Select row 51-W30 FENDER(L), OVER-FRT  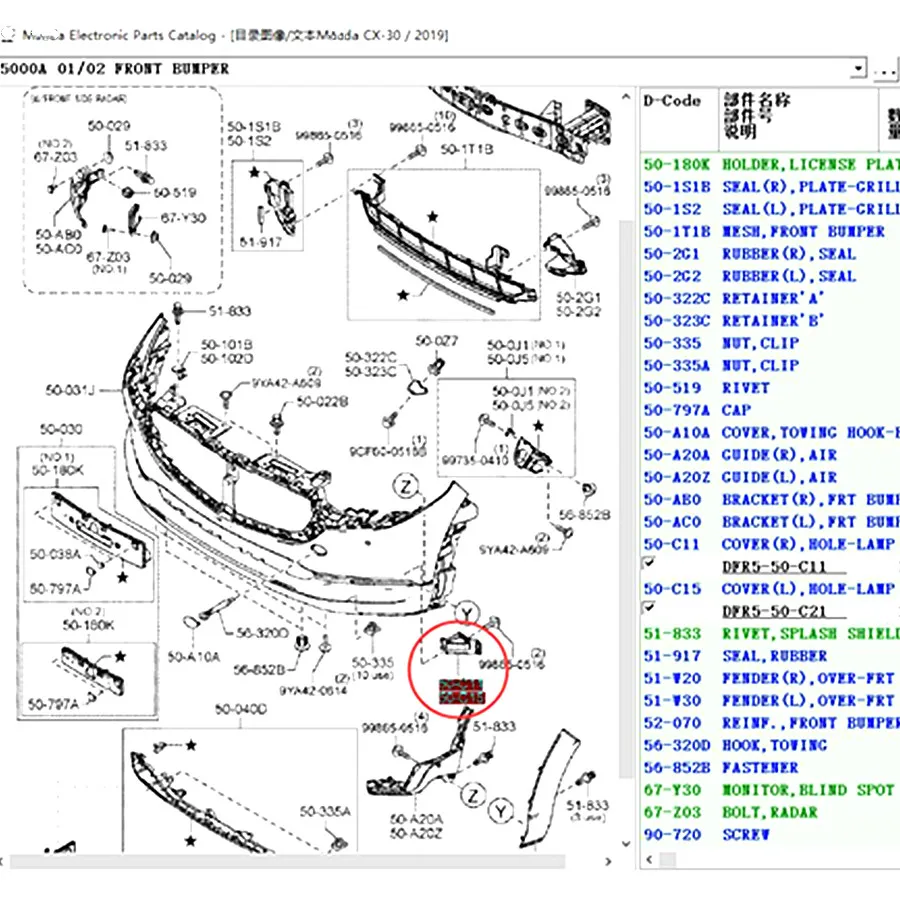pos(770,701)
